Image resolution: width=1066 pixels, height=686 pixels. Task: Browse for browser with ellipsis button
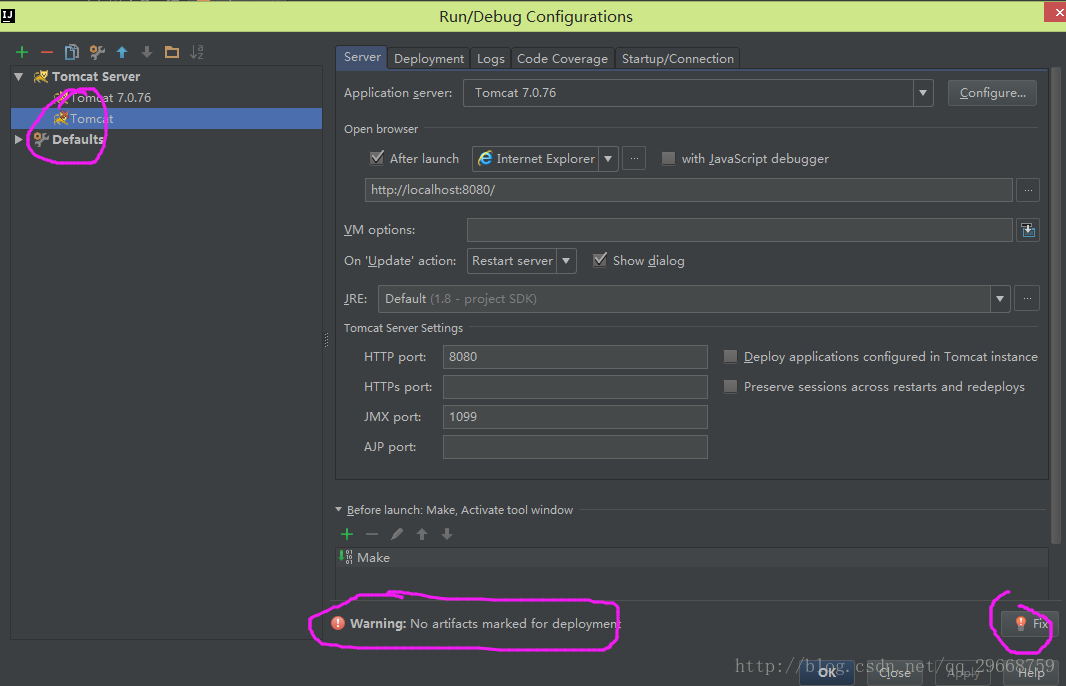[634, 158]
